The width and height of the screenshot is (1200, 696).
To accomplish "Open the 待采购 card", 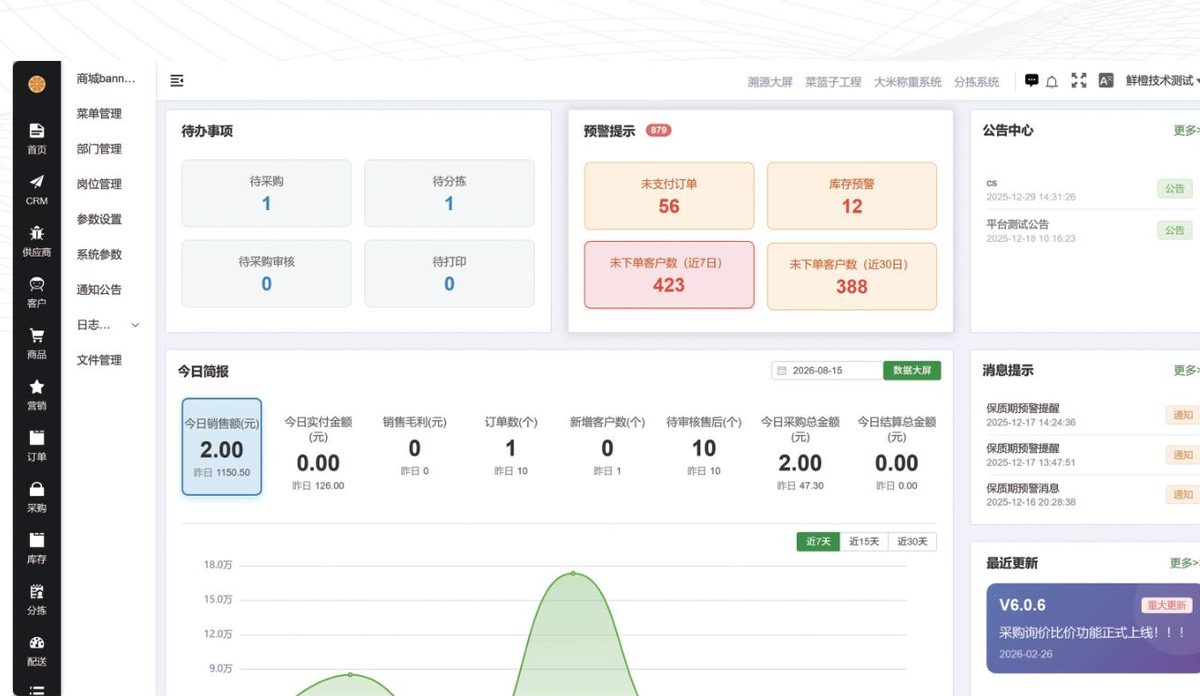I will [266, 193].
